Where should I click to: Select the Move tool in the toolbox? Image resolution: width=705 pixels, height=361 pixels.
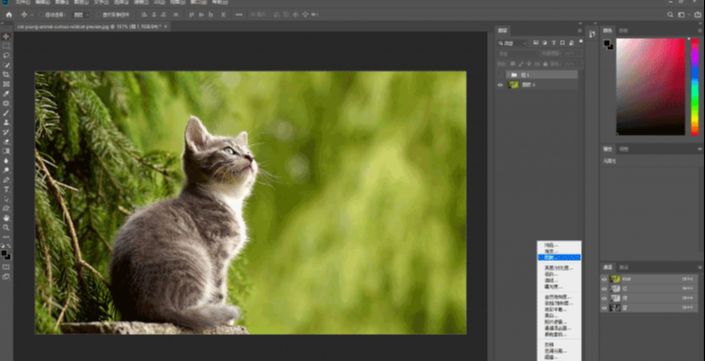pyautogui.click(x=6, y=36)
